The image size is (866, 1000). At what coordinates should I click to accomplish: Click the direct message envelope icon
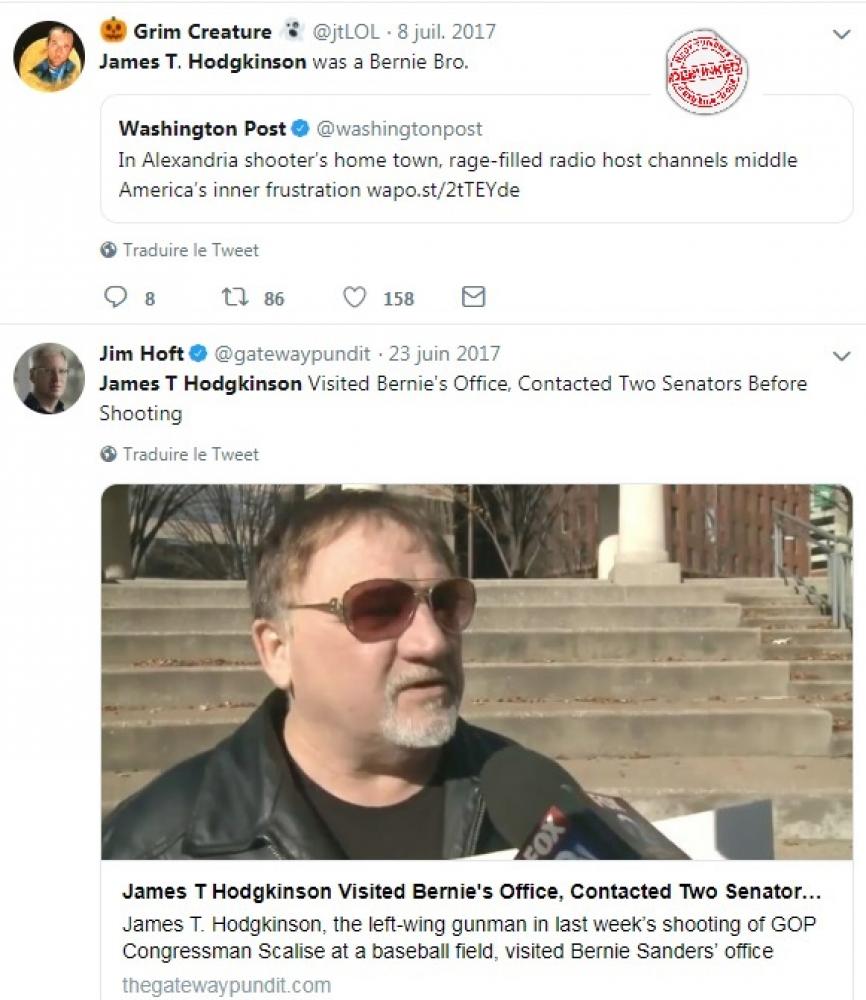(473, 297)
